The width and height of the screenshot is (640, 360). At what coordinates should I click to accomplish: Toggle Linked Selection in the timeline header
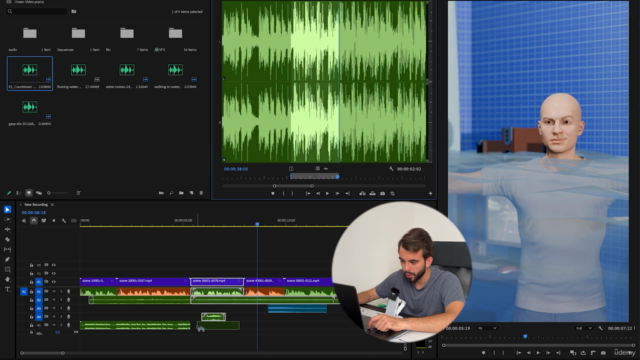click(x=44, y=220)
